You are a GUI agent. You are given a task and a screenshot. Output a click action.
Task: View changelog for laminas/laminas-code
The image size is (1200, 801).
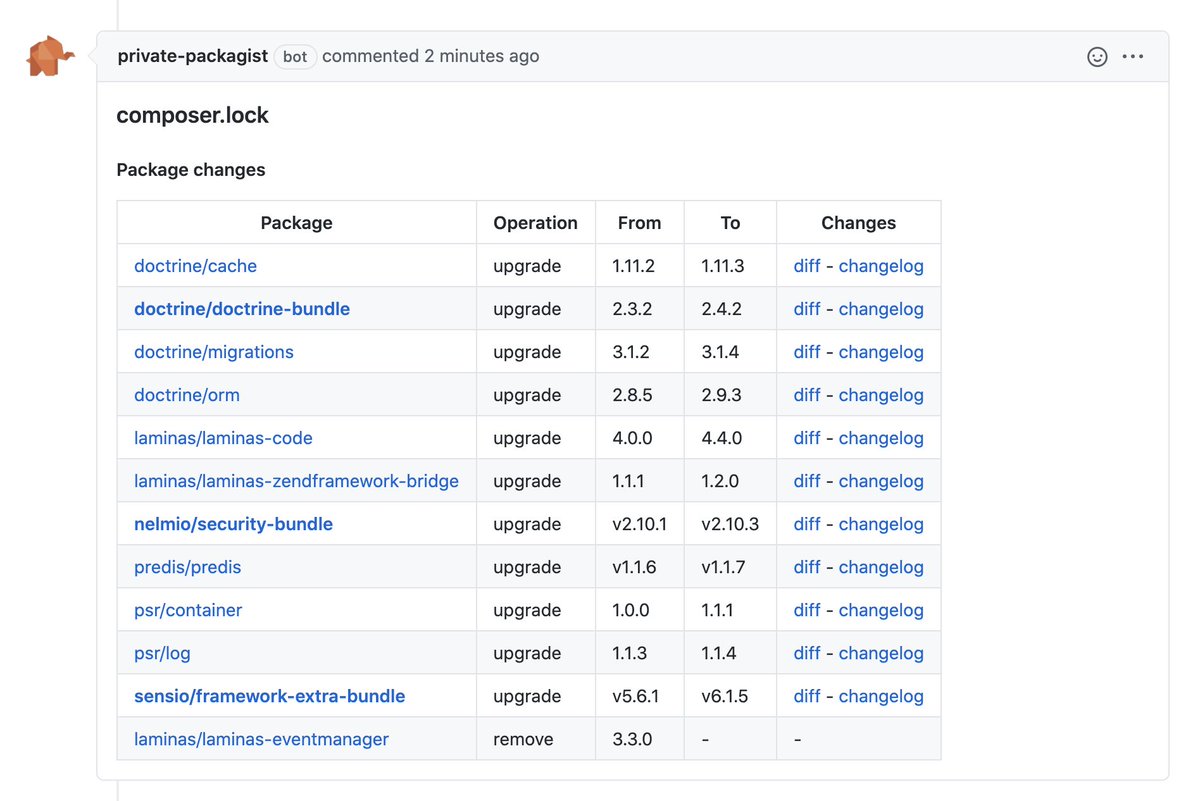coord(881,438)
